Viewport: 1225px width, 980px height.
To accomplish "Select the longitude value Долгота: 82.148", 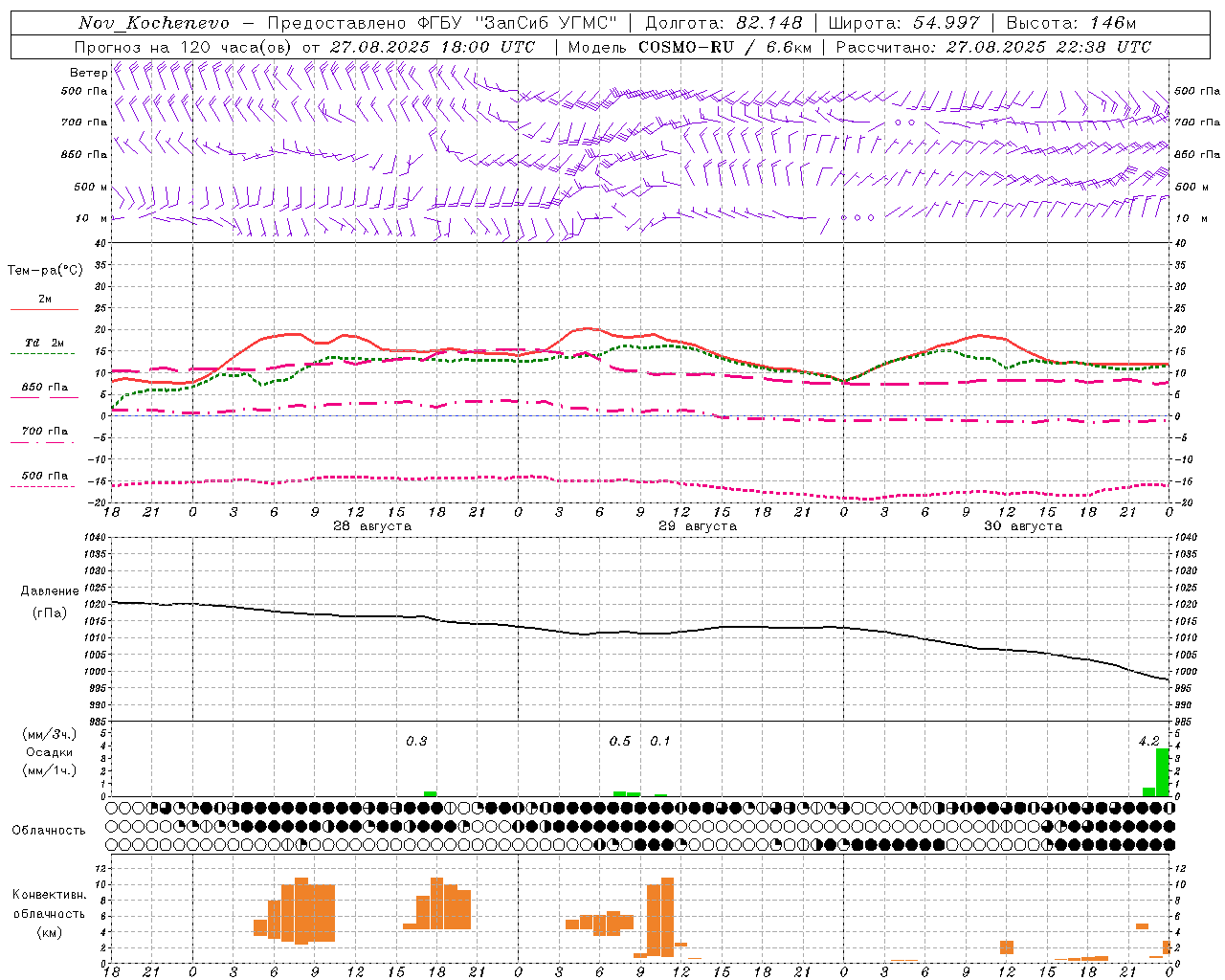I will [x=724, y=23].
